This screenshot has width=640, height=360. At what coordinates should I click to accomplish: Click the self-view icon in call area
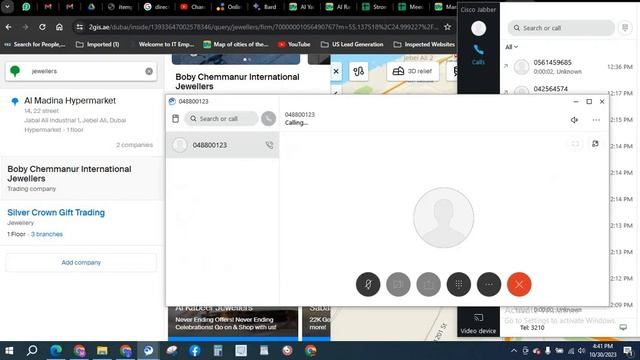pyautogui.click(x=595, y=144)
